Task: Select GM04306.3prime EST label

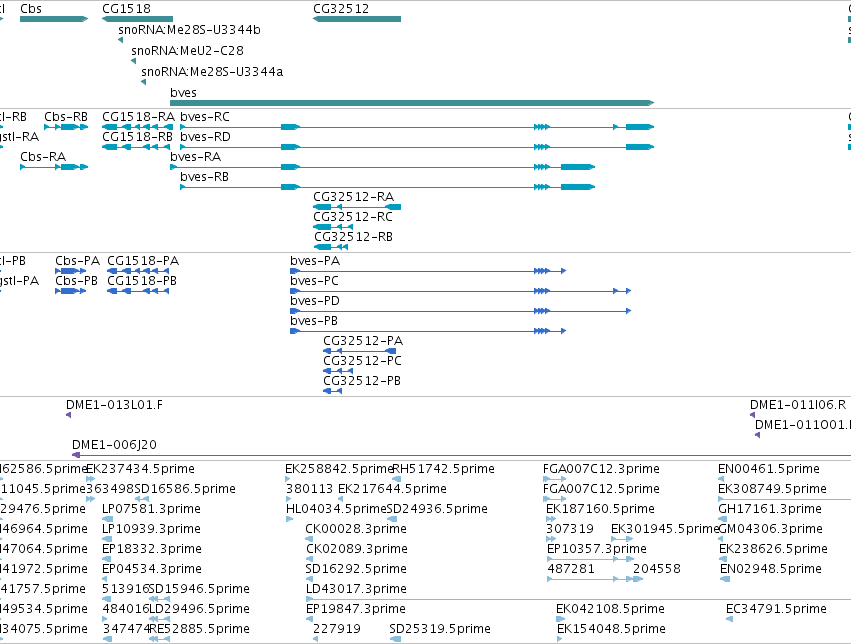Action: click(771, 529)
